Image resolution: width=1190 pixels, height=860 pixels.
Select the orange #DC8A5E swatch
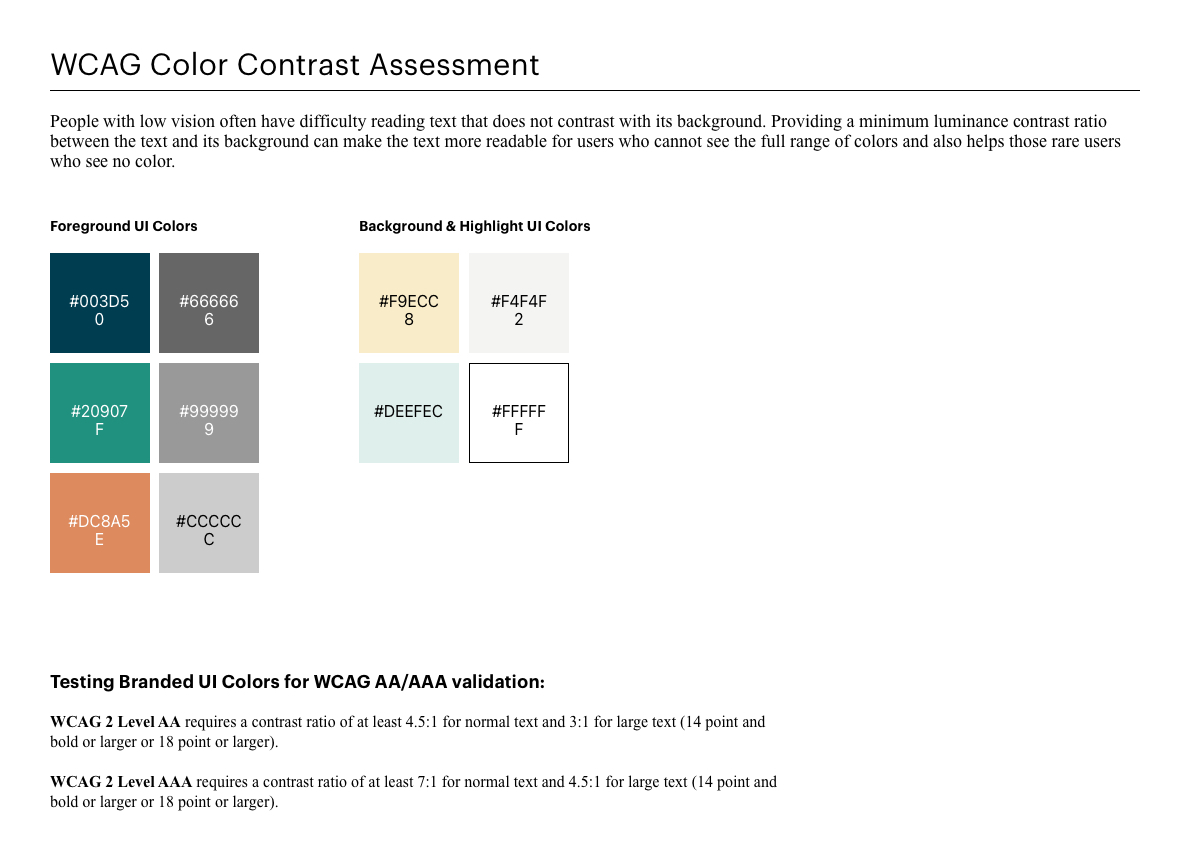point(99,523)
